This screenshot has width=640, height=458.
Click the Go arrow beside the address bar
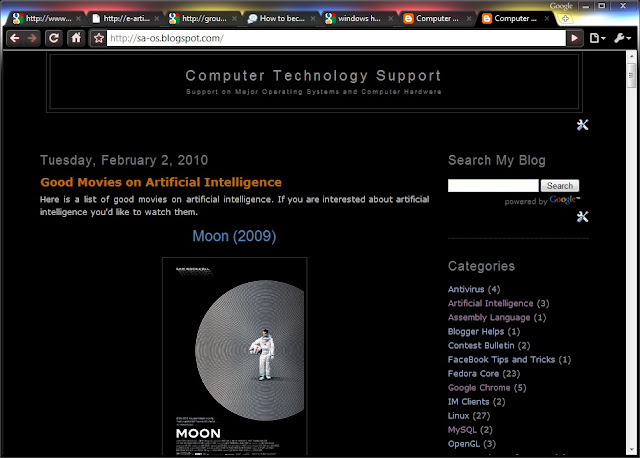coord(574,38)
